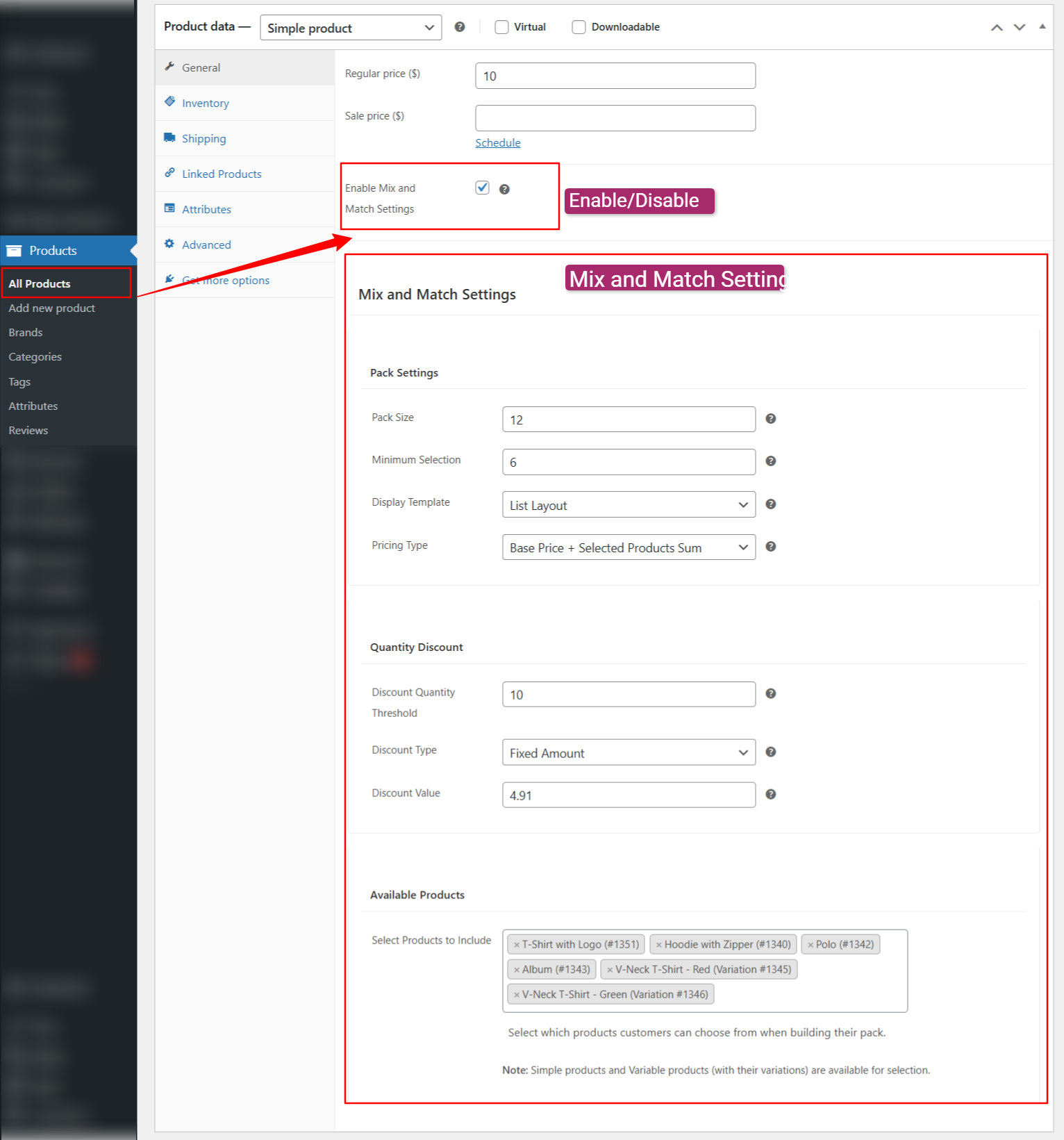Show Discount Type help tooltip

[771, 752]
